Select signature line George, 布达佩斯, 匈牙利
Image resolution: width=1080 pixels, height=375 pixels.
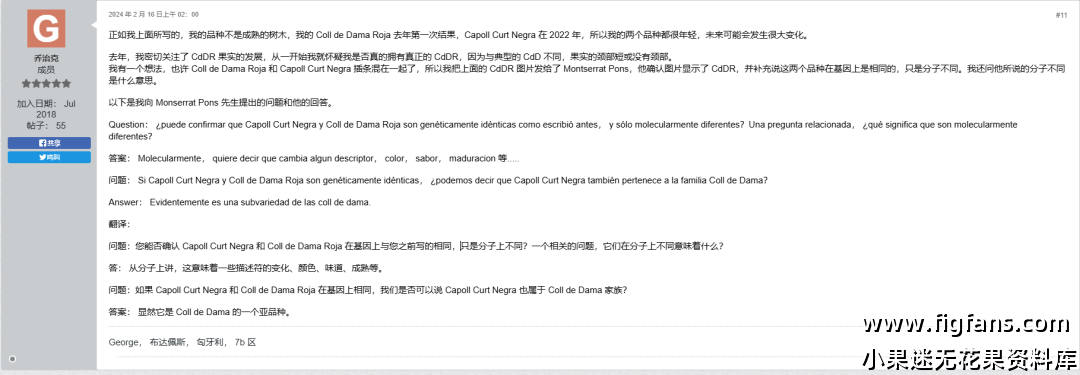pyautogui.click(x=183, y=342)
